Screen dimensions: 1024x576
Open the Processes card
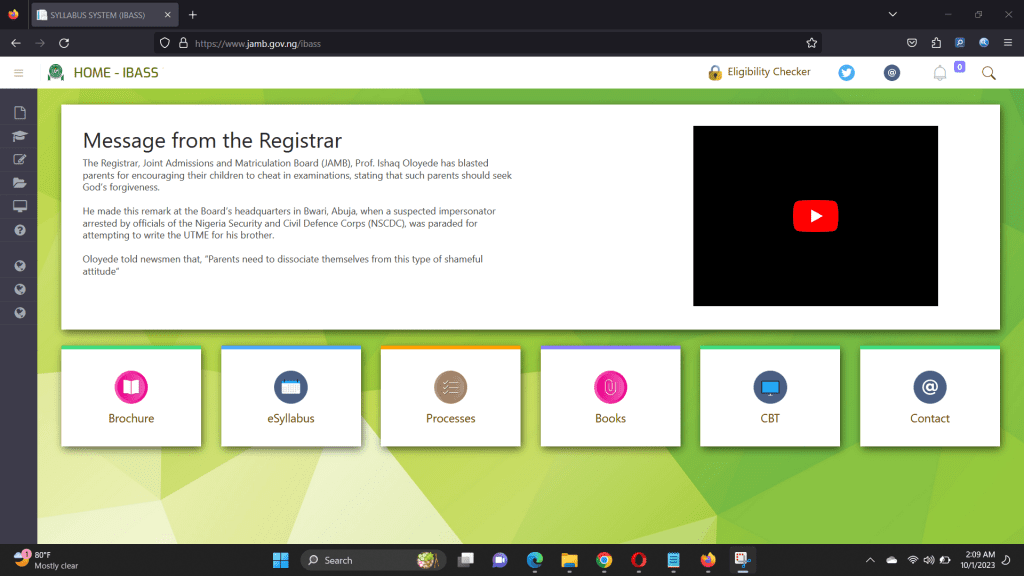[x=451, y=396]
